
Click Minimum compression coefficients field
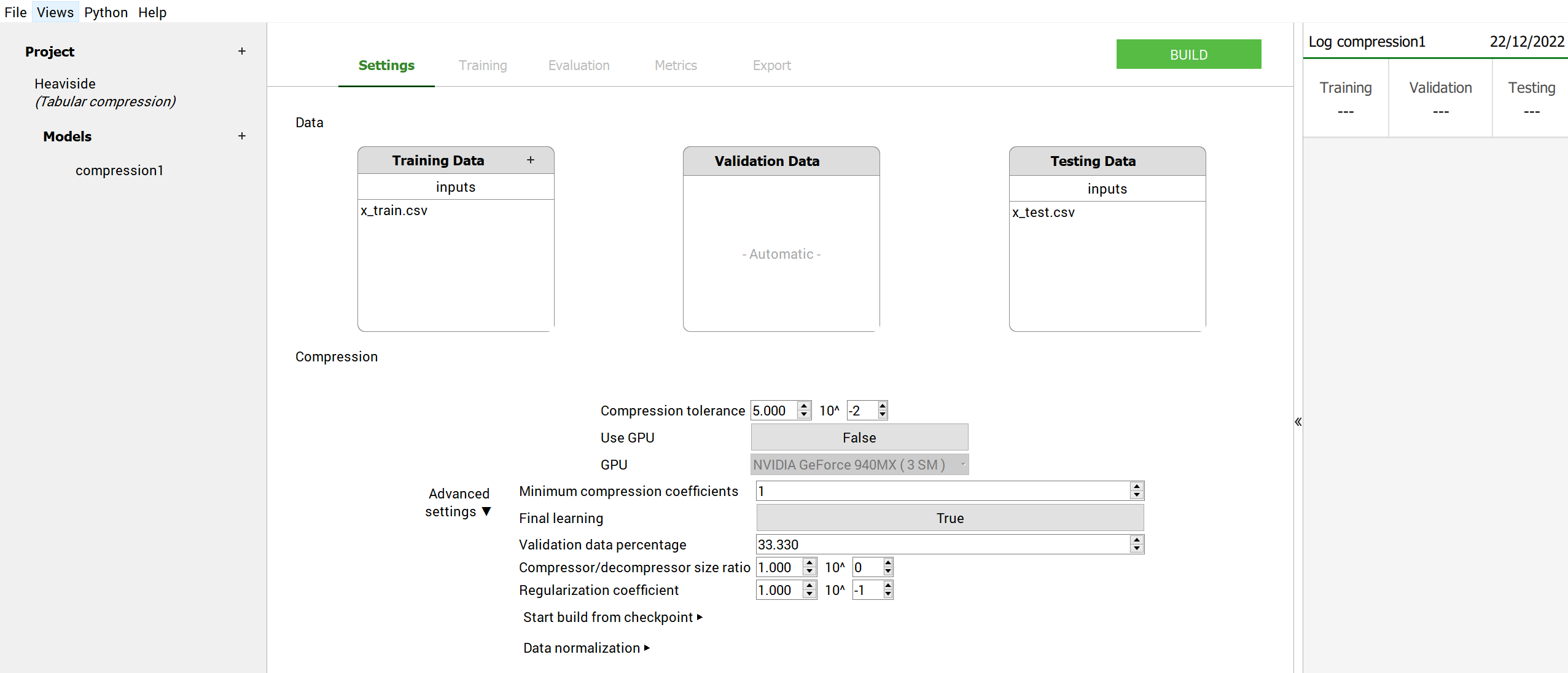(943, 490)
